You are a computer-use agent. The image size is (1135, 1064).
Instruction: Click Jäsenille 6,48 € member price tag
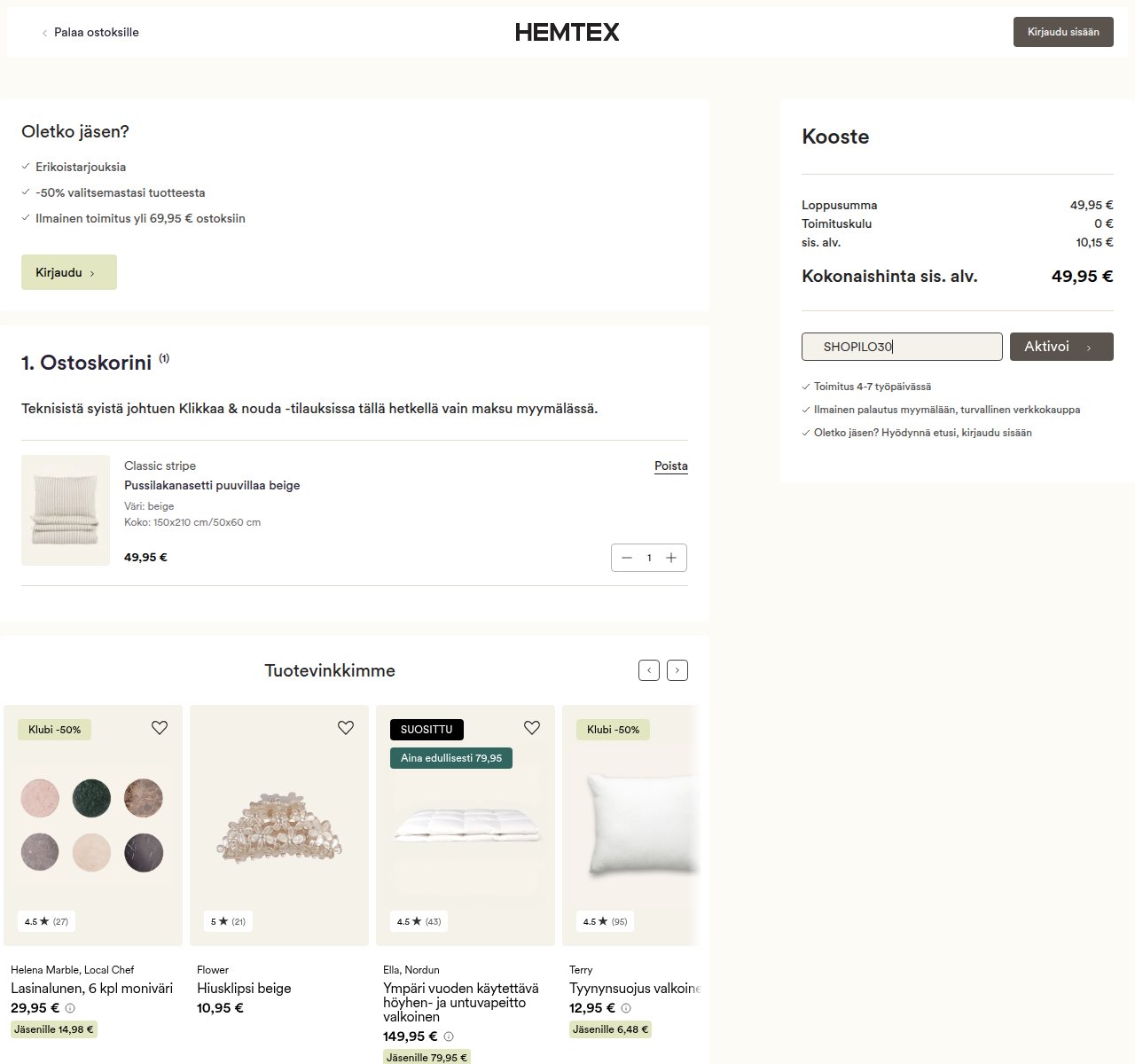tap(610, 1029)
